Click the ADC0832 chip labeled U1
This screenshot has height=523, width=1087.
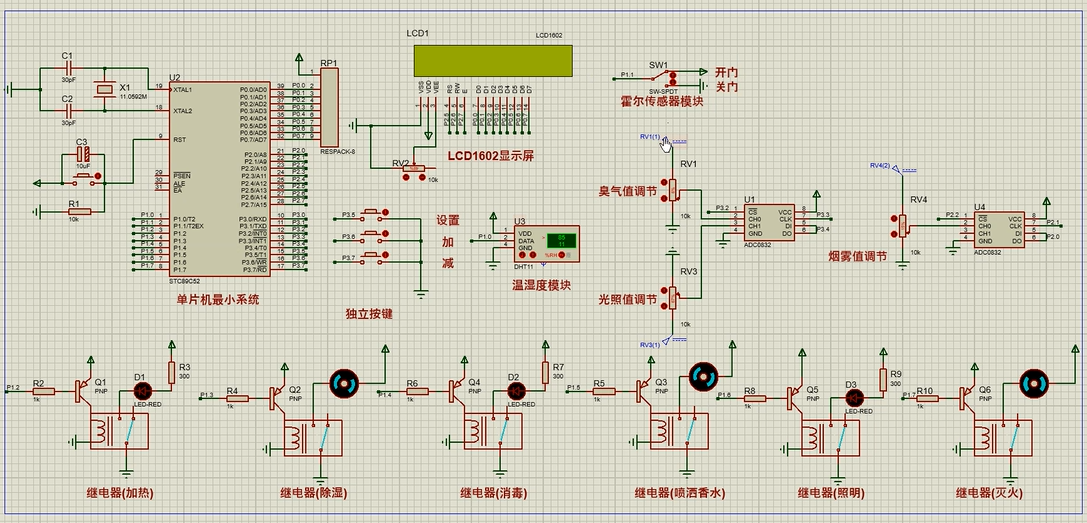[768, 224]
